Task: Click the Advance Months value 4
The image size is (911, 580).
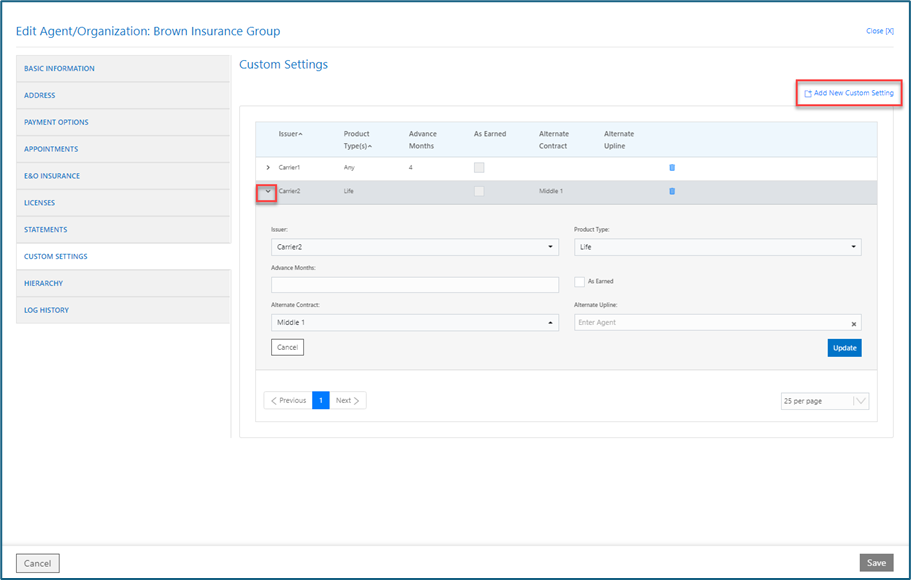Action: click(411, 167)
